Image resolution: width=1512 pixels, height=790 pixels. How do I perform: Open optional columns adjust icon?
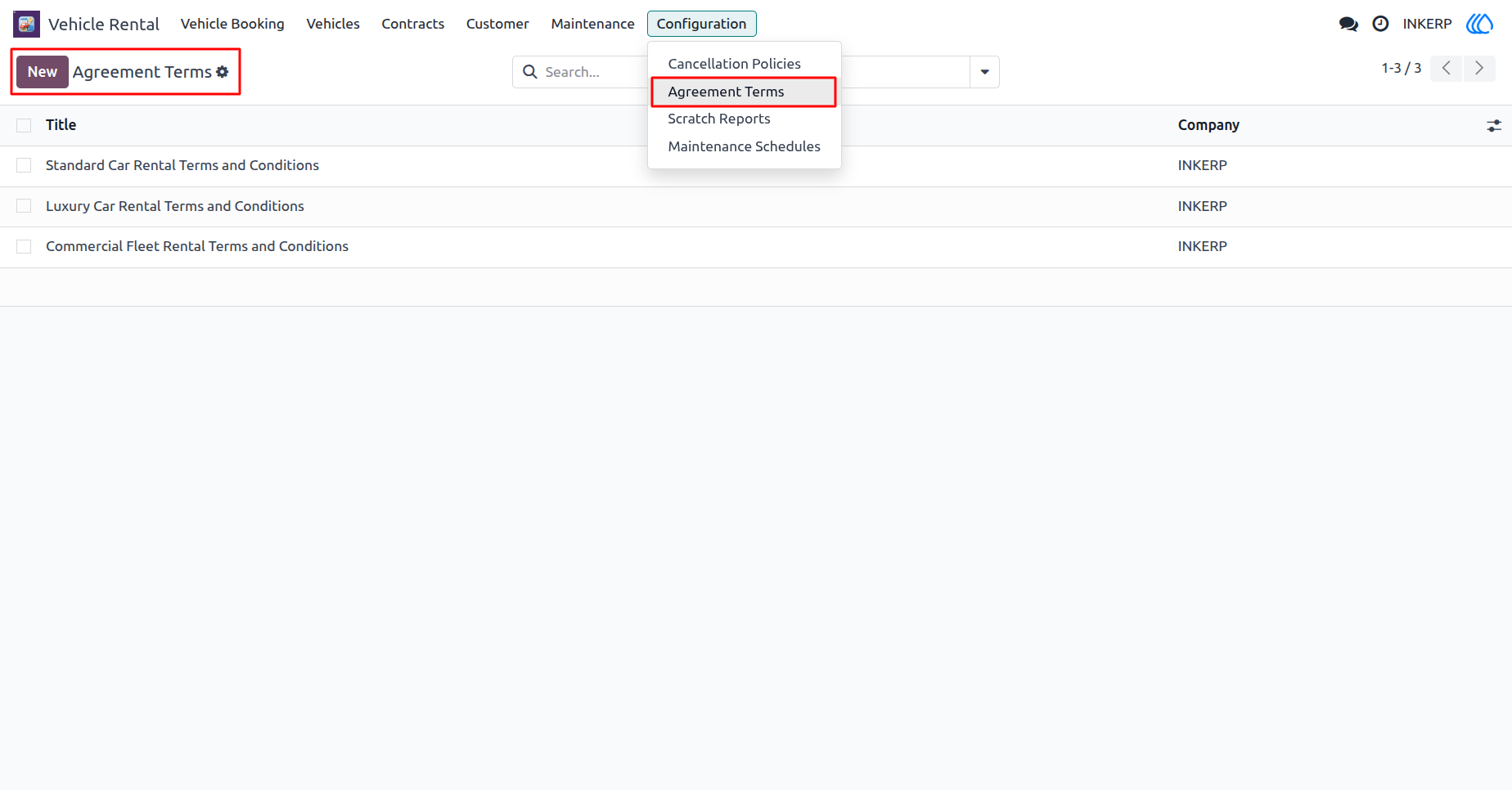(1494, 125)
